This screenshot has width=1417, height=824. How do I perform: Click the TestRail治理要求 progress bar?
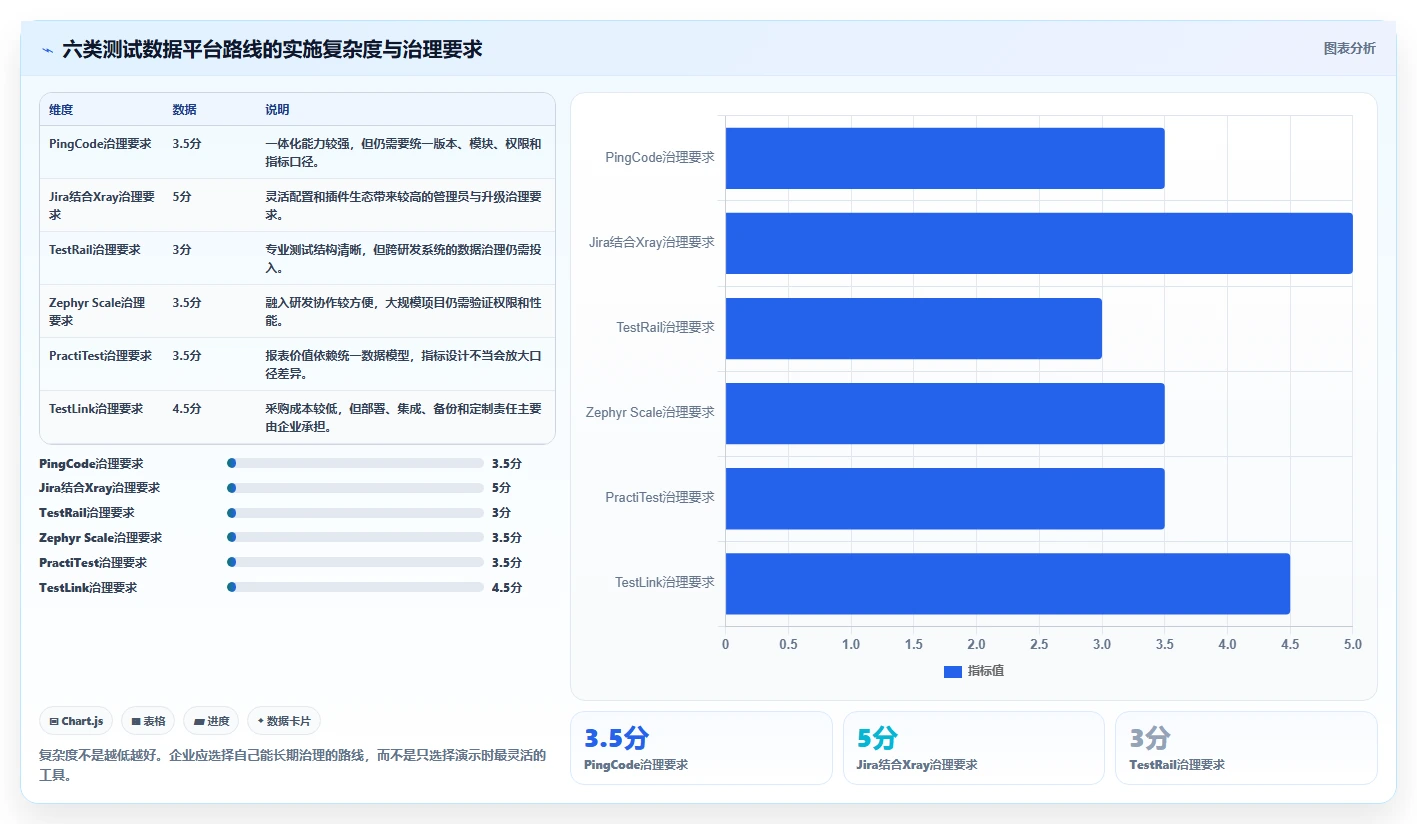pos(355,513)
